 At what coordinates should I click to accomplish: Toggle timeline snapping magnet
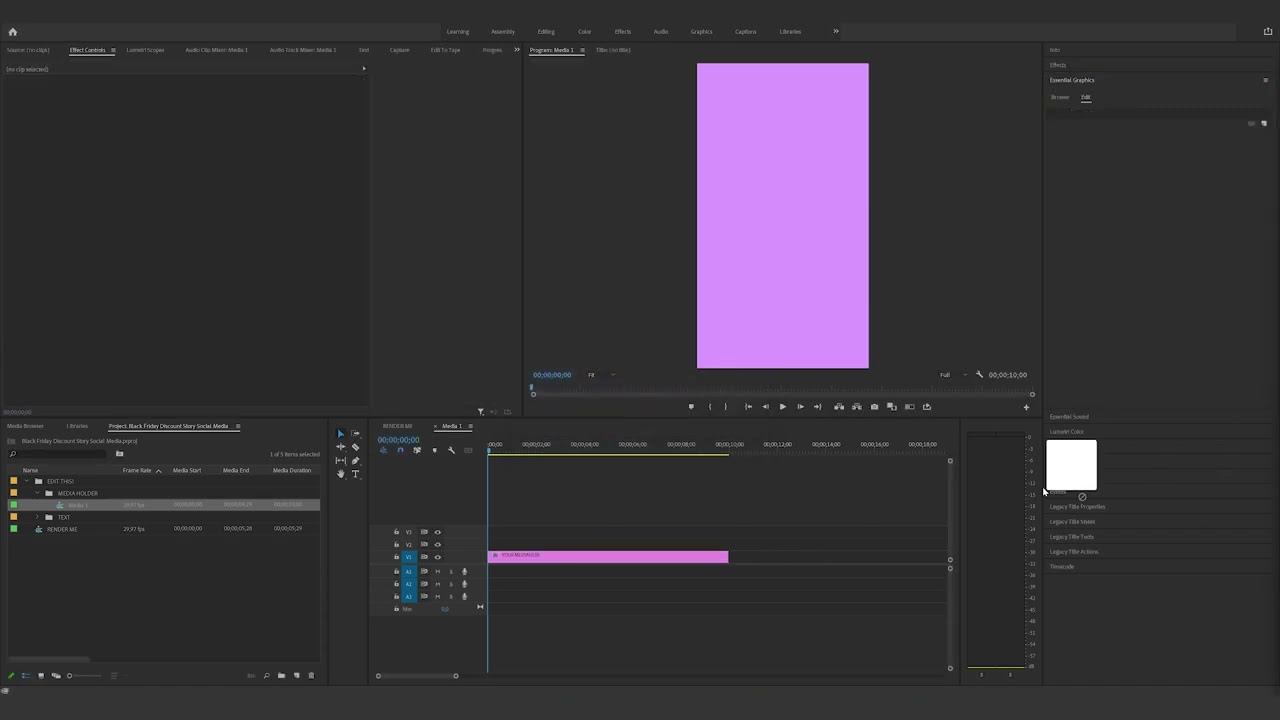[400, 450]
